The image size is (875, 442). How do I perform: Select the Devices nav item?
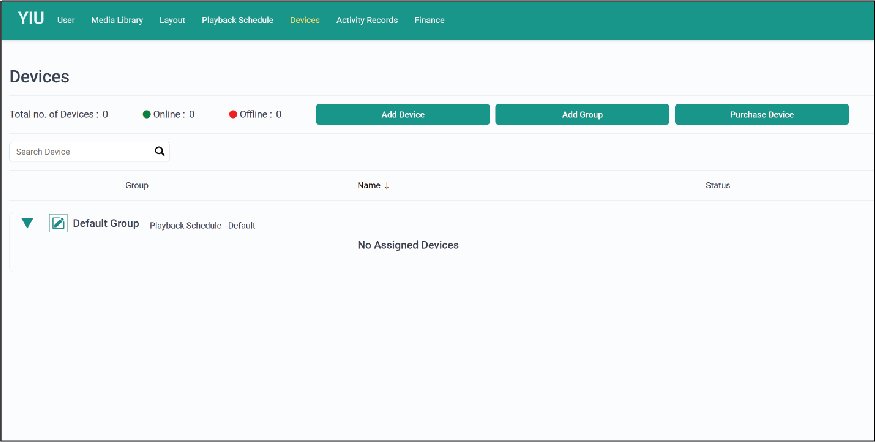tap(305, 20)
